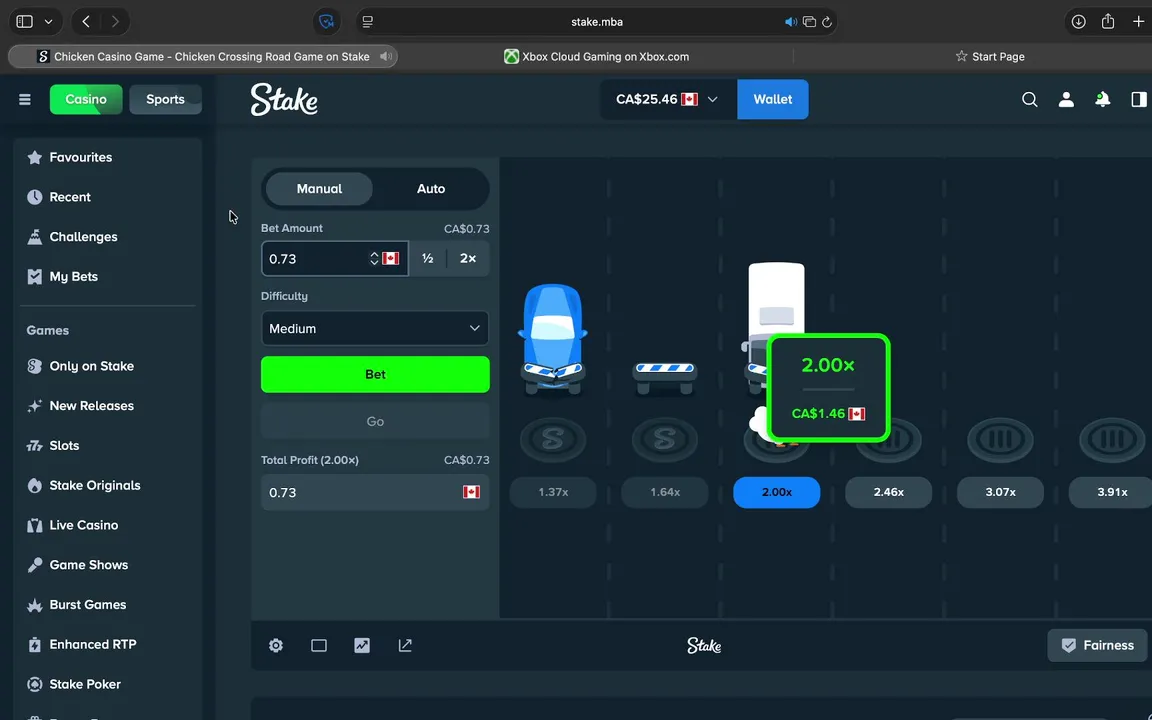Click the Safari sidebar toggle icon
Image resolution: width=1152 pixels, height=720 pixels.
(25, 21)
